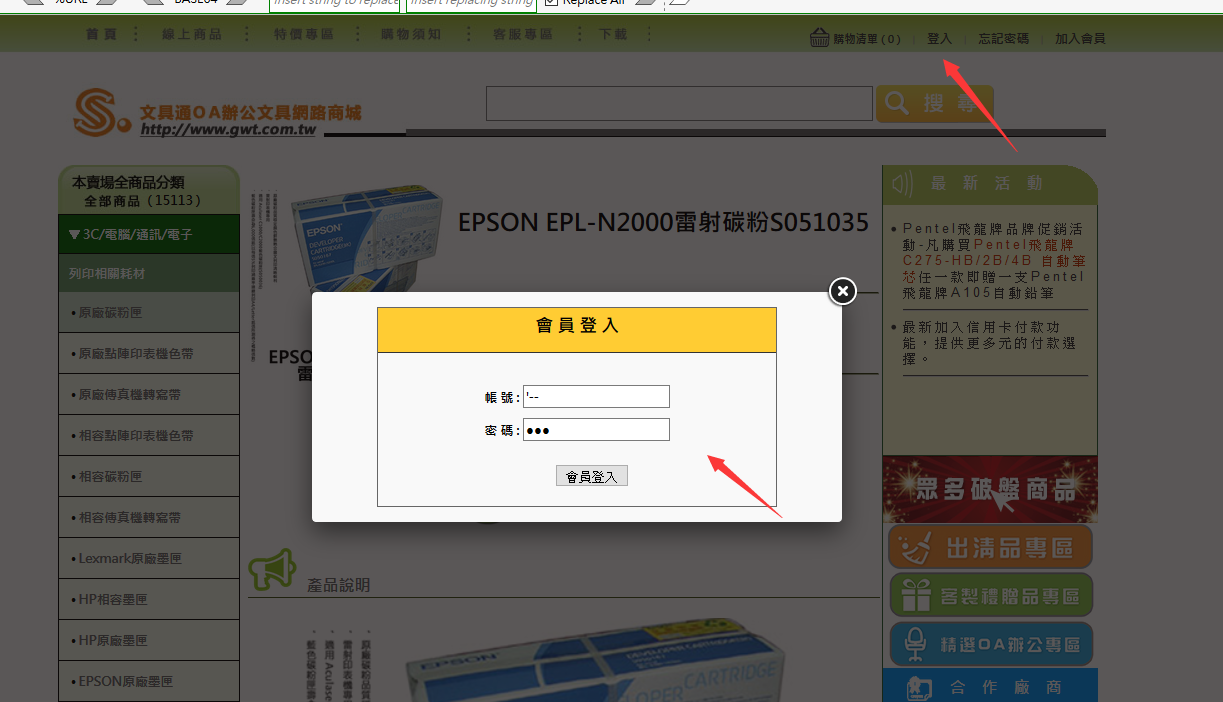The image size is (1223, 702).
Task: Select HP原廠墨匣 in the sidebar
Action: pyautogui.click(x=148, y=640)
